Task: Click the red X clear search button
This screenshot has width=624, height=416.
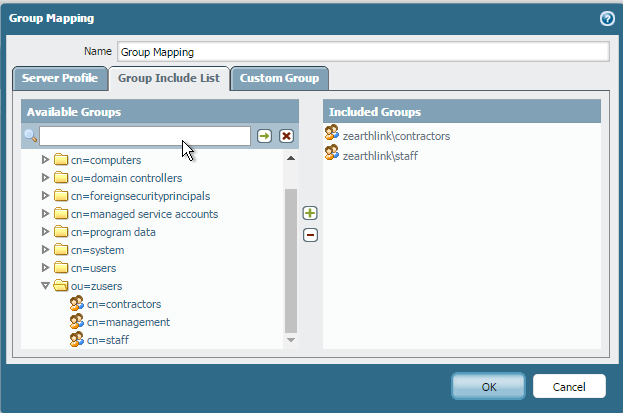Action: point(286,136)
